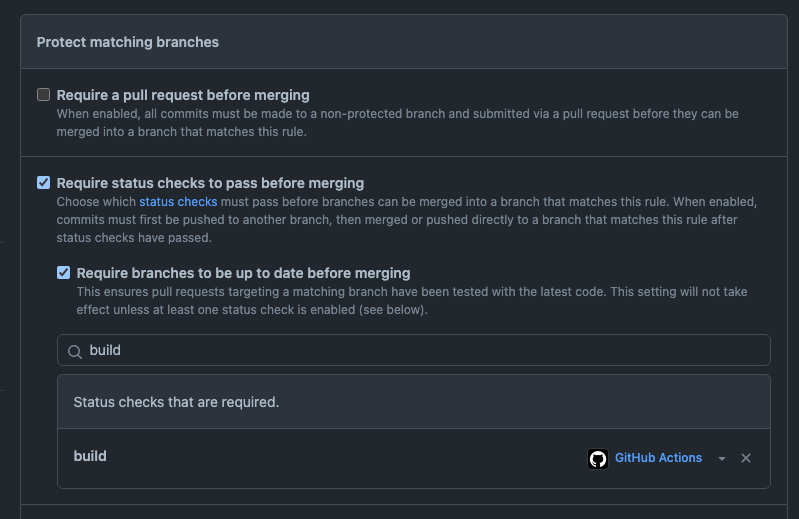
Task: Open the status checks help link
Action: coord(178,202)
